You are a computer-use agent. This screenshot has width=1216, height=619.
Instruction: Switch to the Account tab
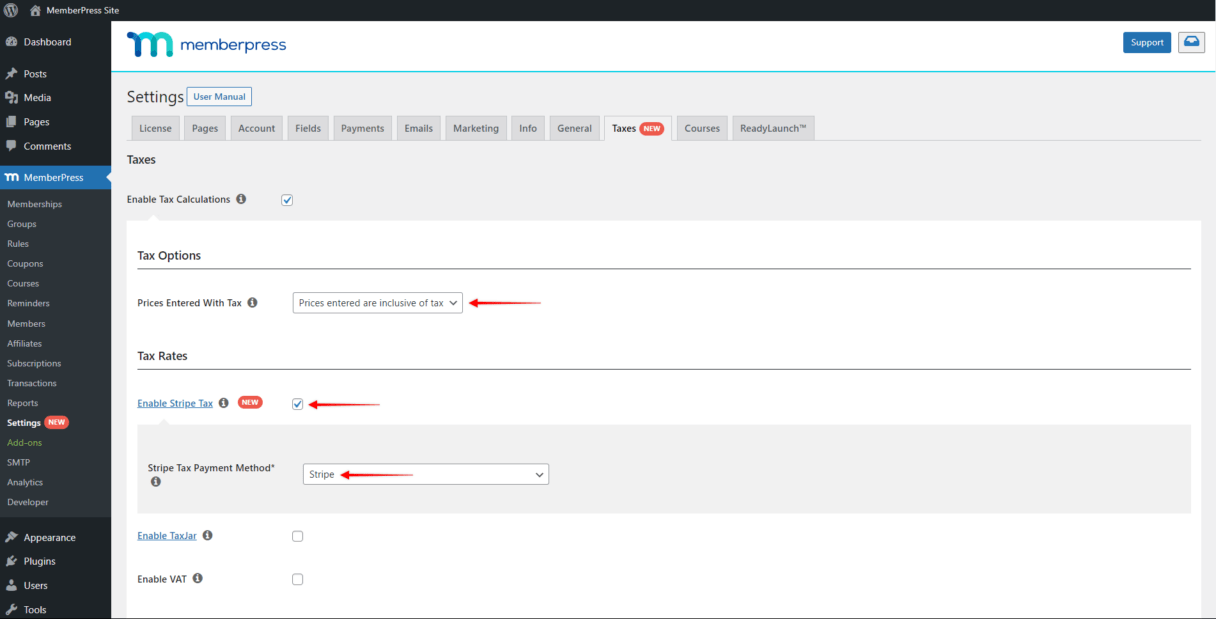[256, 128]
